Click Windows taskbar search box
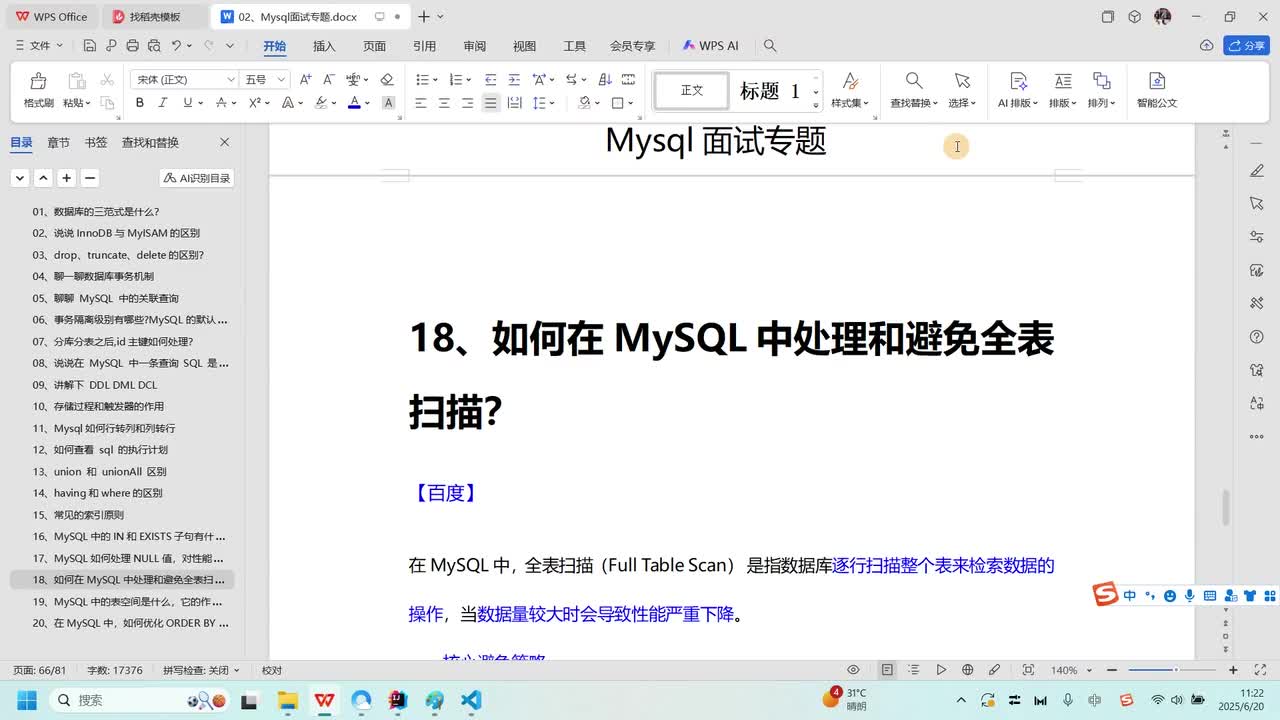Viewport: 1280px width, 720px height. (140, 700)
